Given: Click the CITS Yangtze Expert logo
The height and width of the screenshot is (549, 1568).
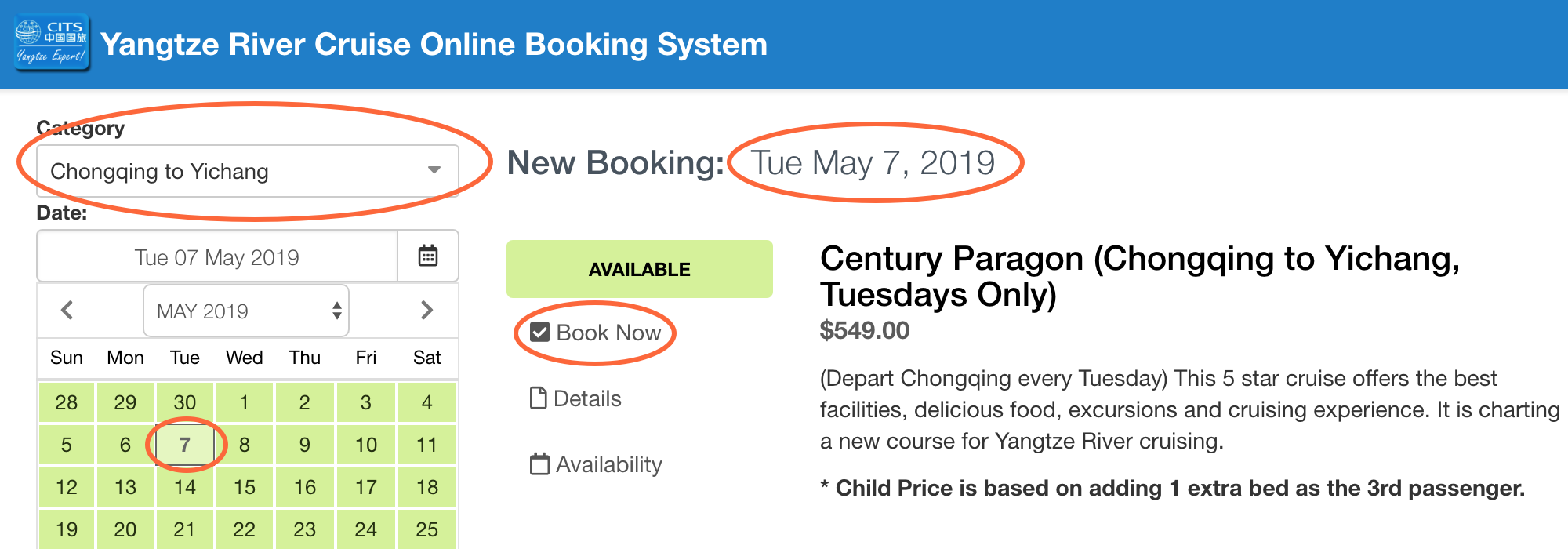Looking at the screenshot, I should click(x=52, y=44).
